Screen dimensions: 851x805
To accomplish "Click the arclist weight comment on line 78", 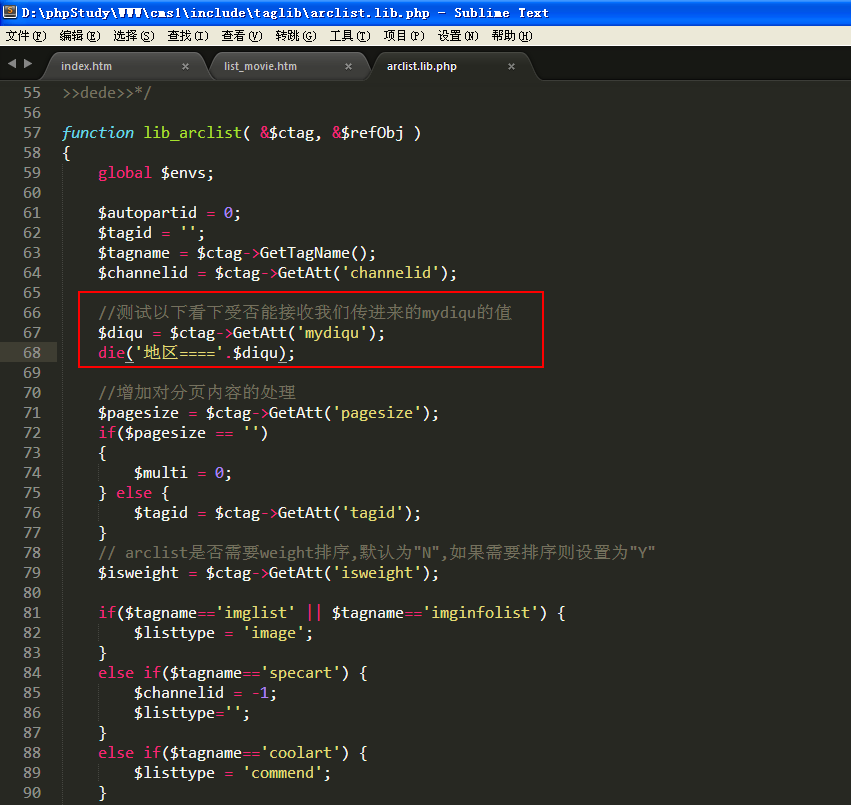I will (x=376, y=553).
